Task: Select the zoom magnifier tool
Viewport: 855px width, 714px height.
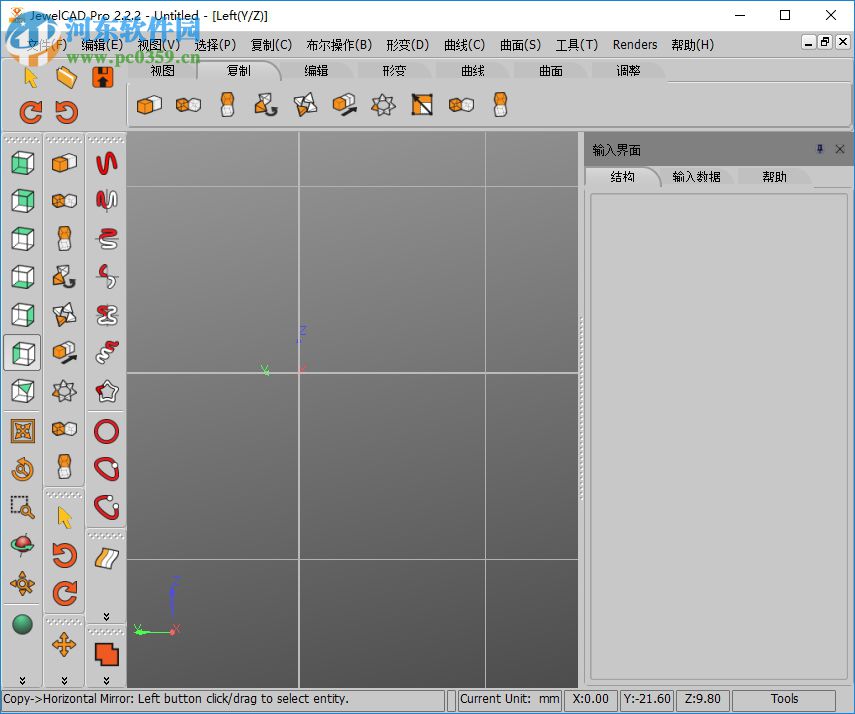Action: 22,508
